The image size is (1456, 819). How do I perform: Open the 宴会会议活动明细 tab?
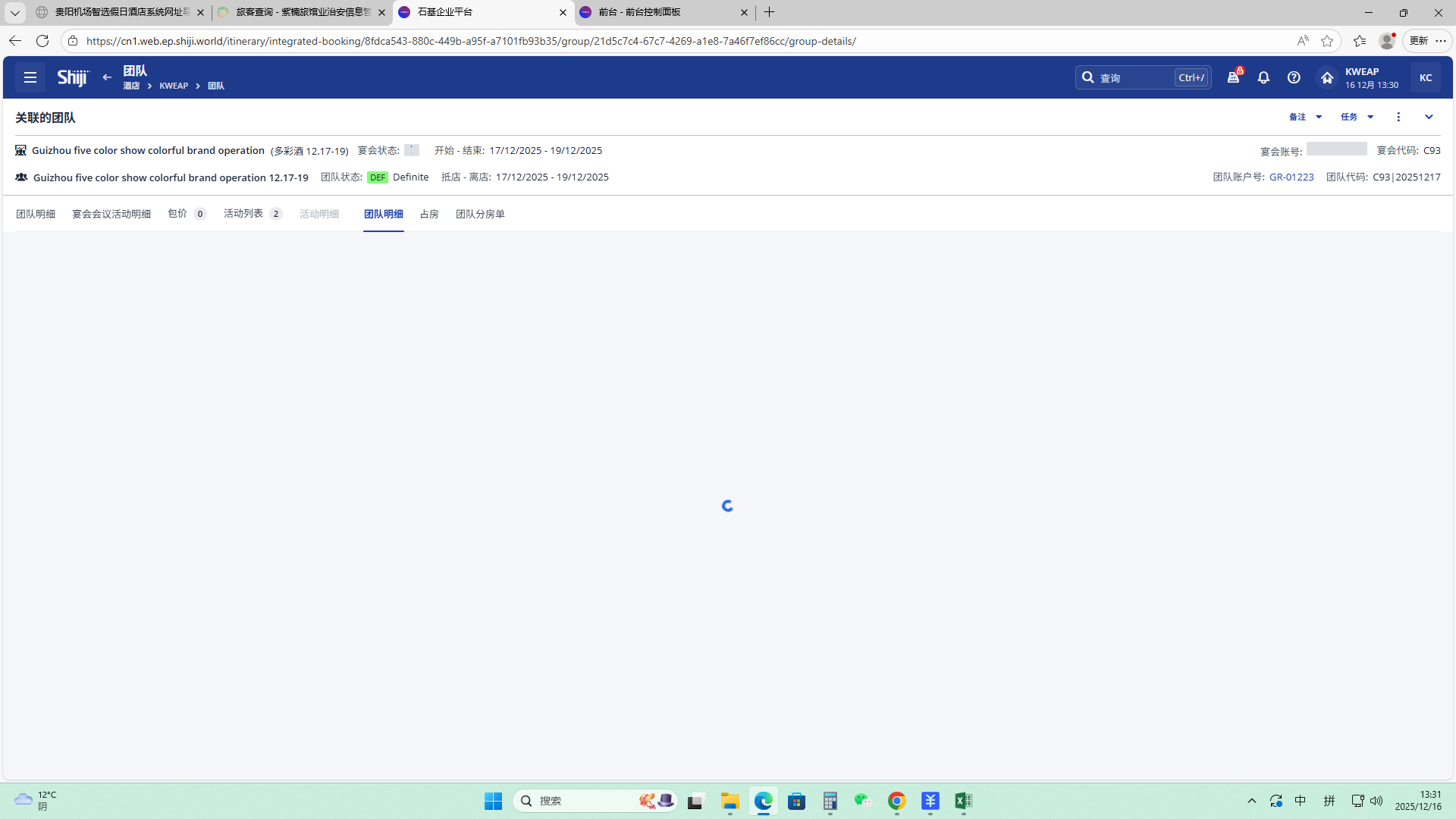111,214
